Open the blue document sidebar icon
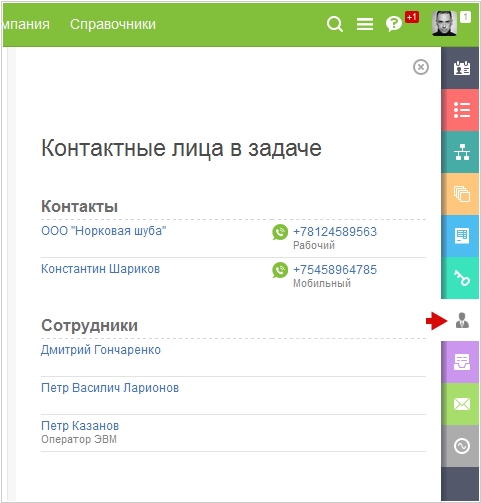The width and height of the screenshot is (481, 503). (461, 236)
